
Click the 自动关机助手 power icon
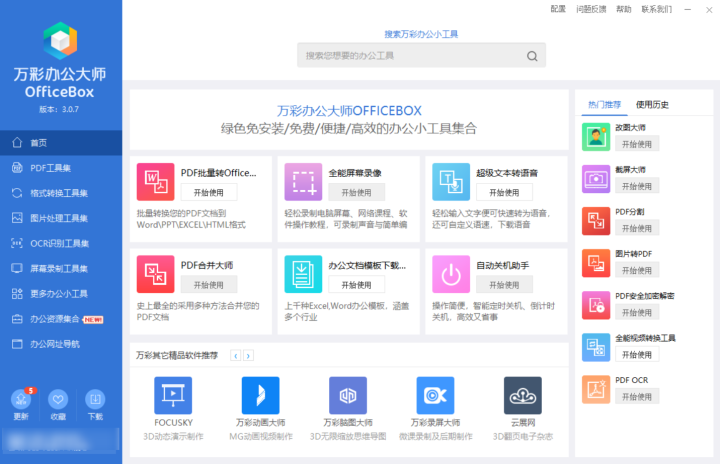pos(451,274)
